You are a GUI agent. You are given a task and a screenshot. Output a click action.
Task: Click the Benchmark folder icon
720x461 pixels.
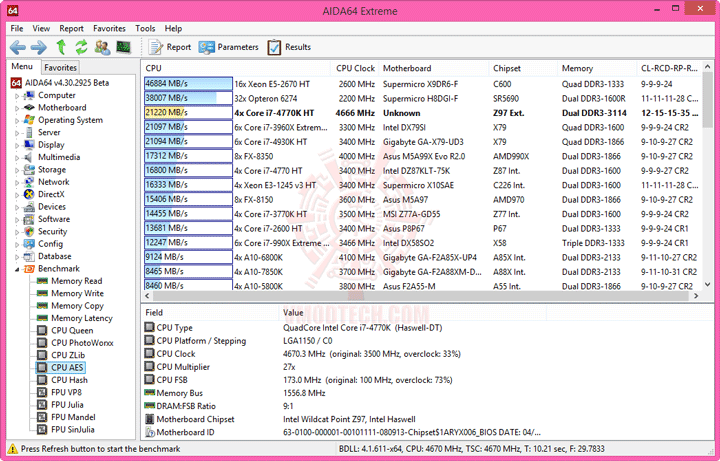click(x=29, y=269)
